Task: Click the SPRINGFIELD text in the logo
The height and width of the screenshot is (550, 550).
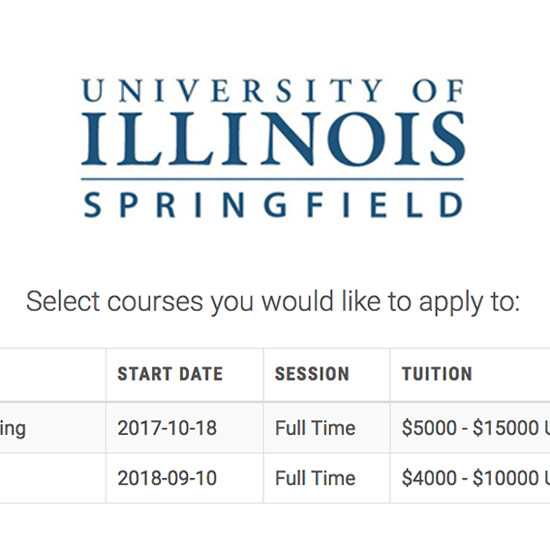Action: coord(274,205)
